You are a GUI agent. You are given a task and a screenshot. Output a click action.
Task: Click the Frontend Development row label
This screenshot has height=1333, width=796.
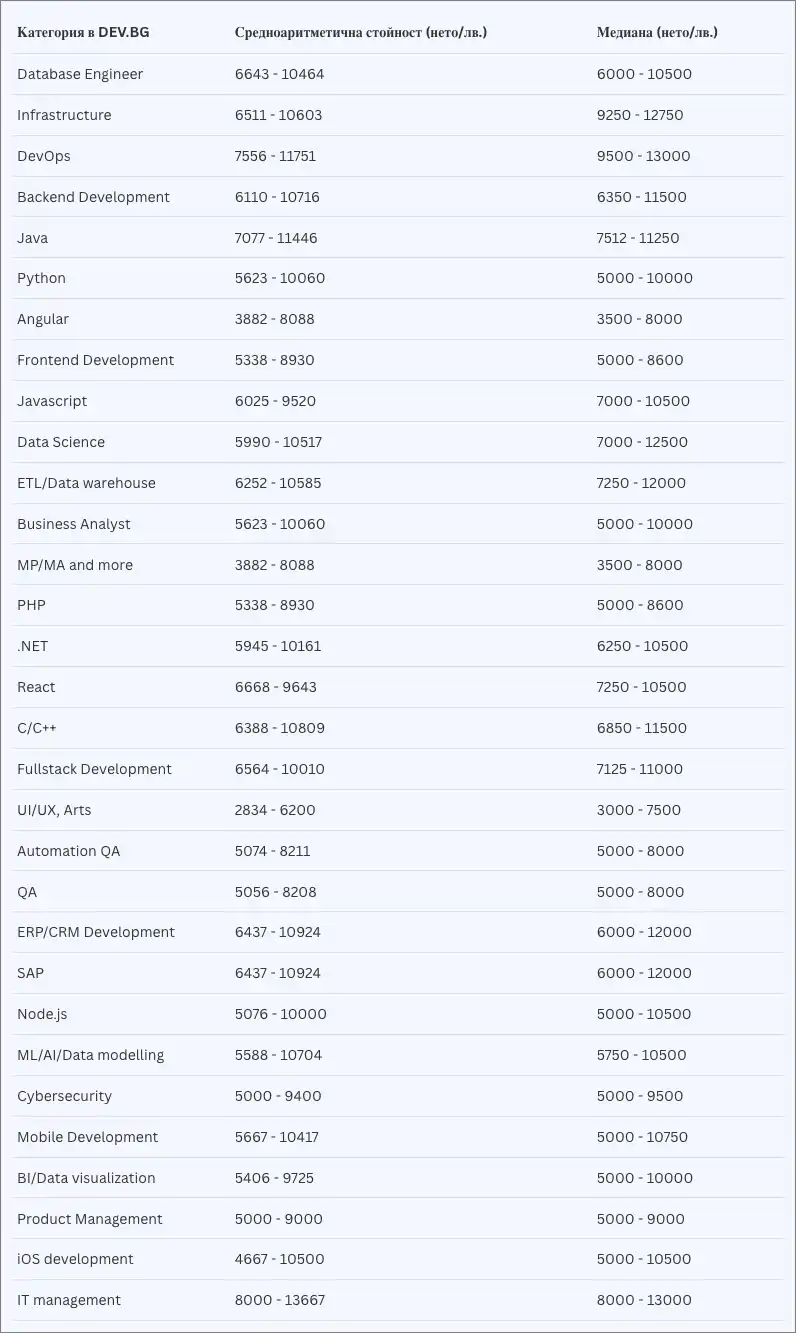(x=95, y=360)
